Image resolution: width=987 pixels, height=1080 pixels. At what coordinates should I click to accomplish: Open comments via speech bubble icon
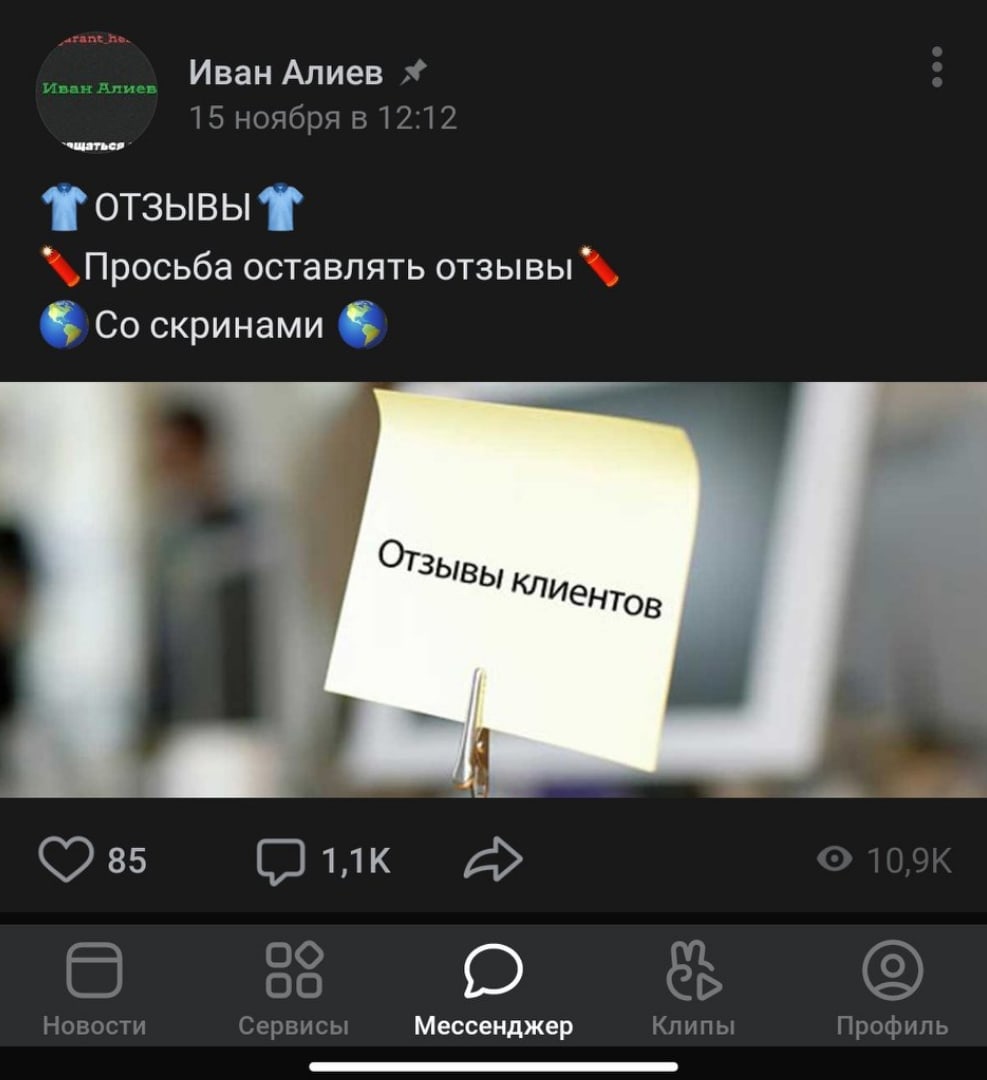coord(280,861)
